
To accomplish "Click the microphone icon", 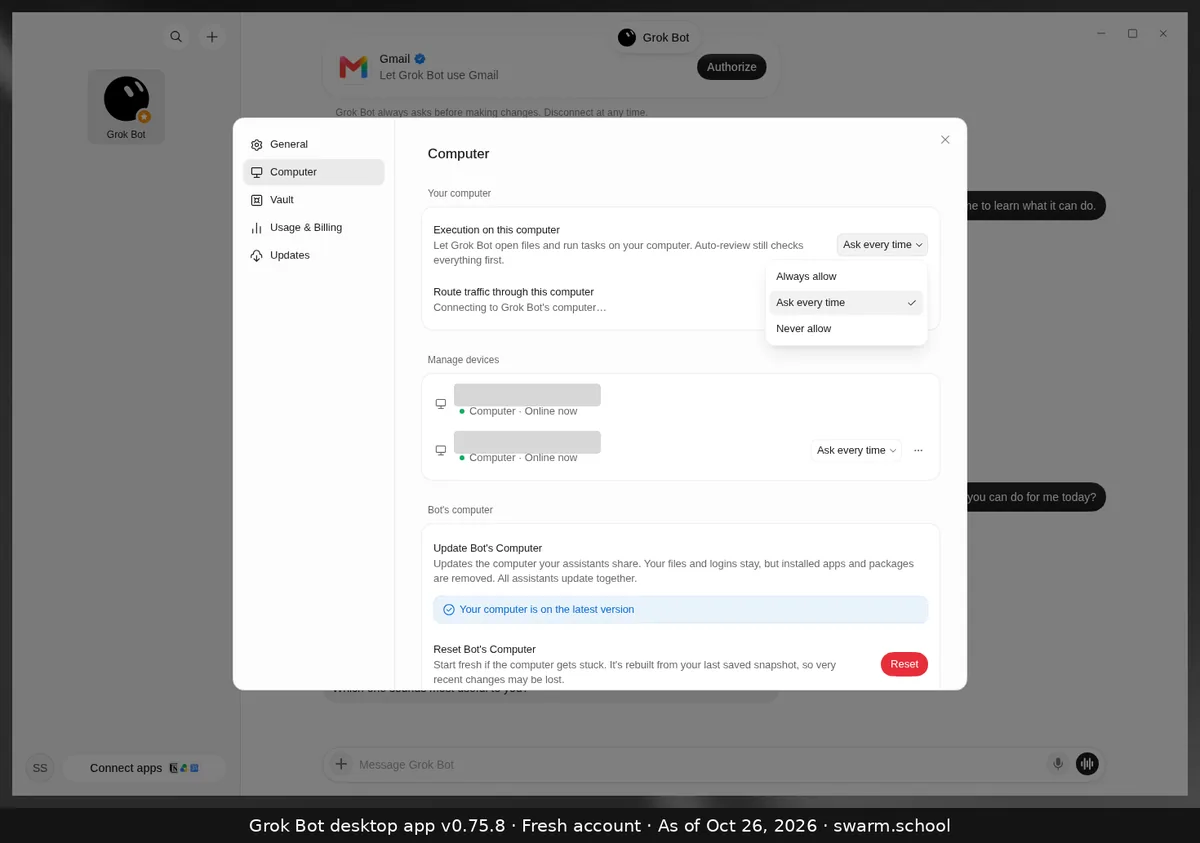I will [1058, 764].
